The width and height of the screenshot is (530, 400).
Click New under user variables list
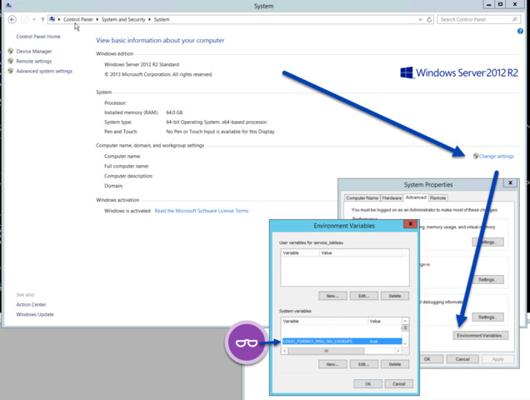point(333,296)
